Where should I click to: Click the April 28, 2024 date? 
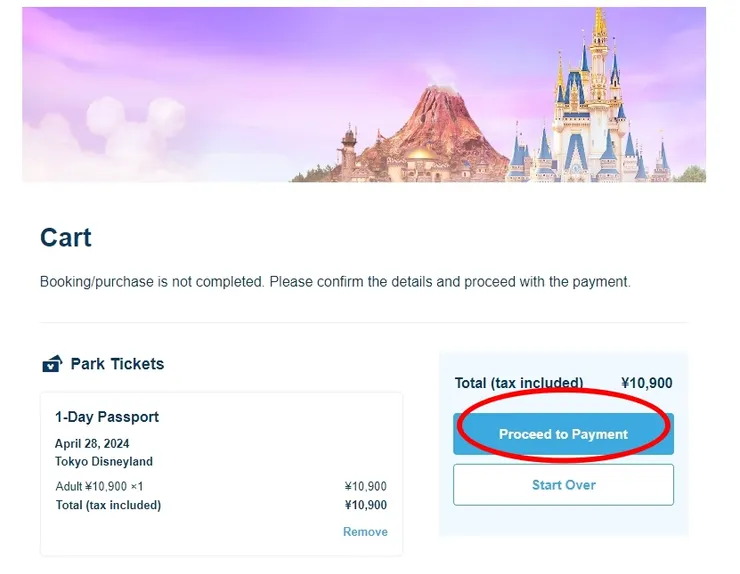pos(92,444)
